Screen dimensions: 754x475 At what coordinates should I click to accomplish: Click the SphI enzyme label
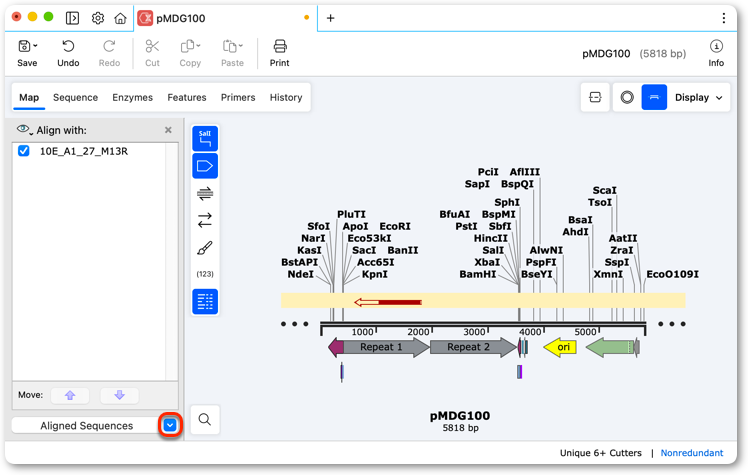507,202
